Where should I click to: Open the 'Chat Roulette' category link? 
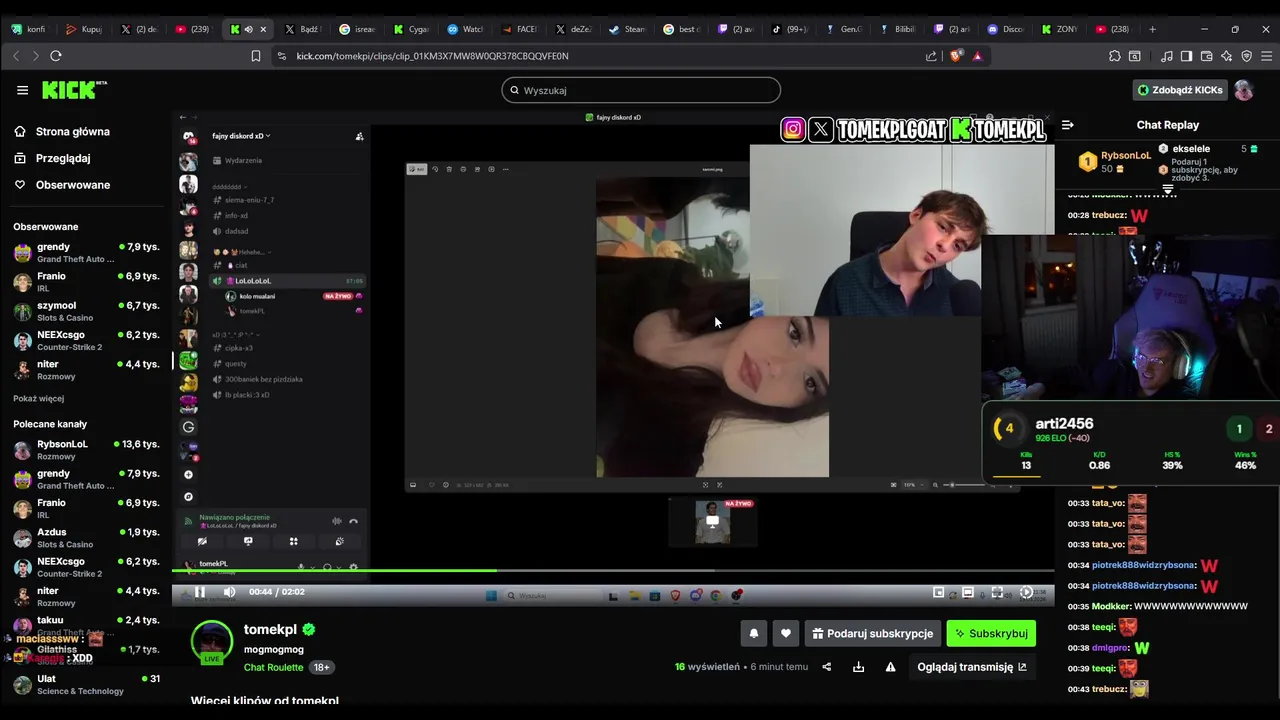click(x=273, y=667)
